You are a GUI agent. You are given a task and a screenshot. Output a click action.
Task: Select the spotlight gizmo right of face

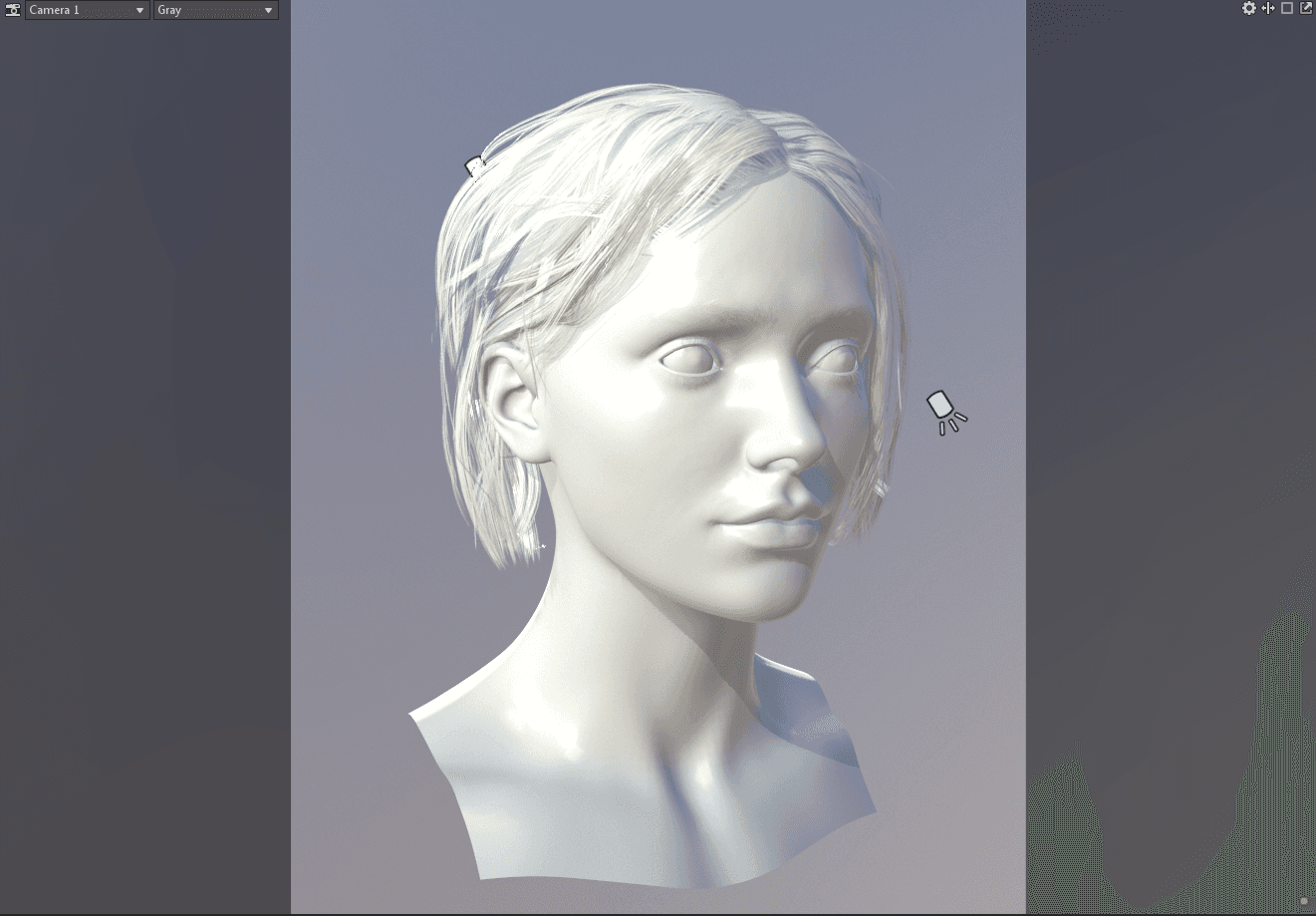[x=944, y=412]
